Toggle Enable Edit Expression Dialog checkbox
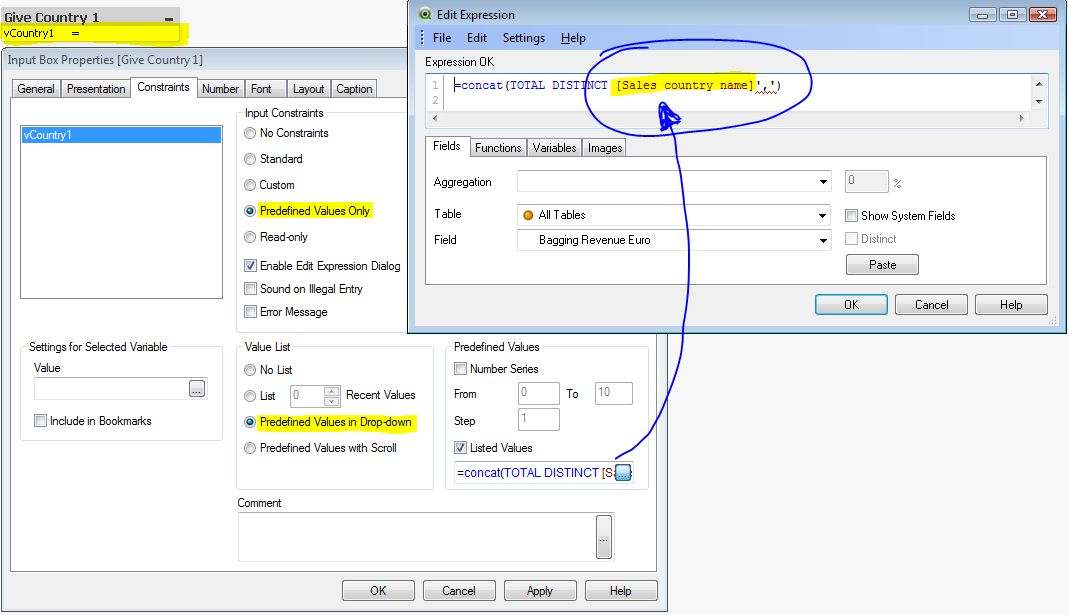 (x=251, y=266)
